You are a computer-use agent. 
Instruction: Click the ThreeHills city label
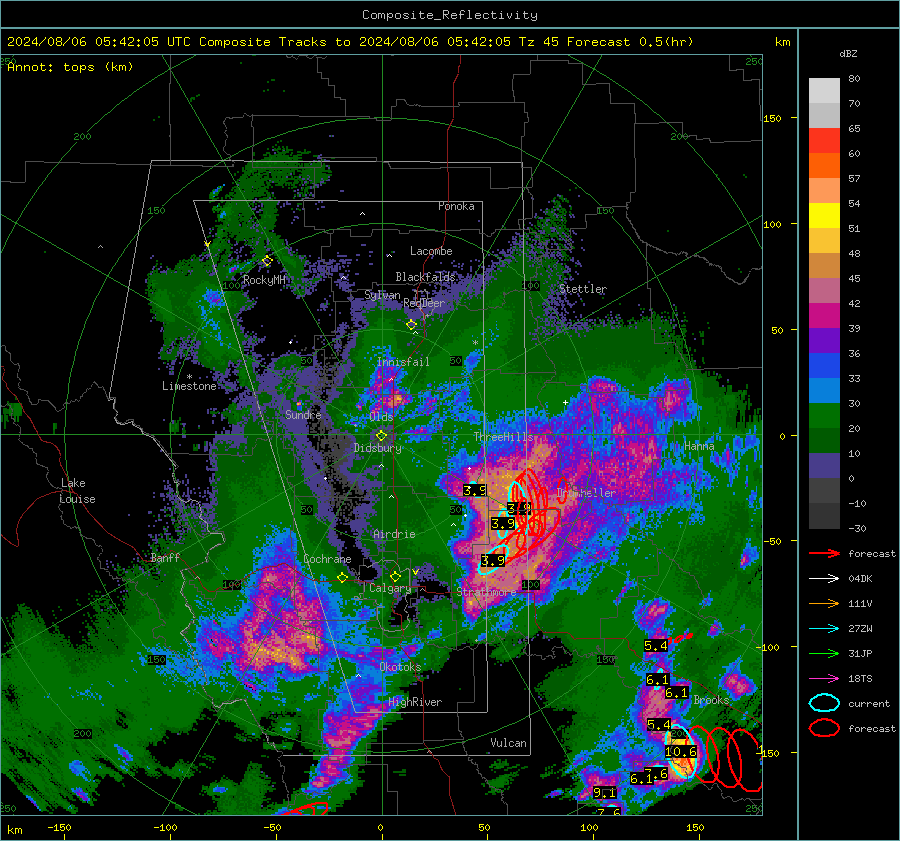pyautogui.click(x=503, y=437)
